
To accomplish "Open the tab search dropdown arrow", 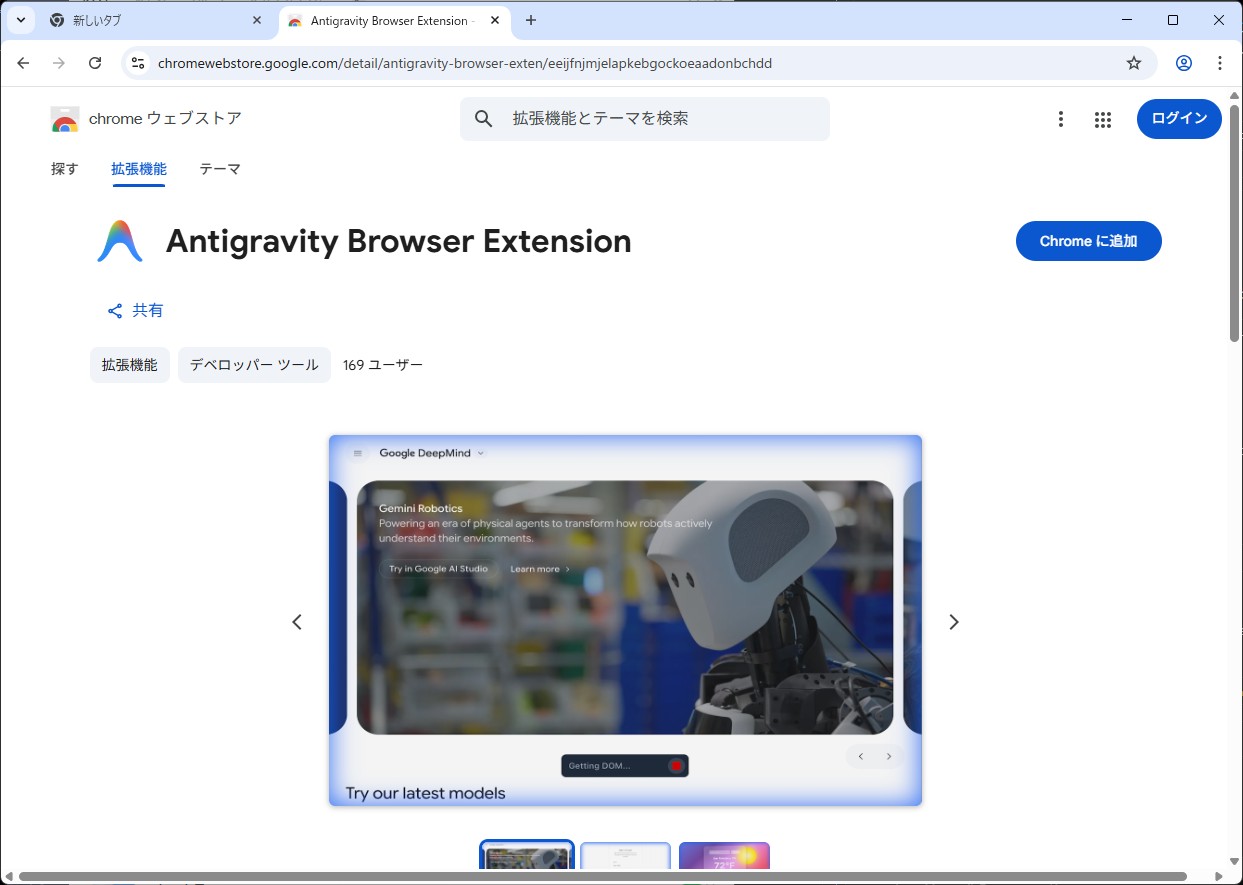I will [x=20, y=20].
